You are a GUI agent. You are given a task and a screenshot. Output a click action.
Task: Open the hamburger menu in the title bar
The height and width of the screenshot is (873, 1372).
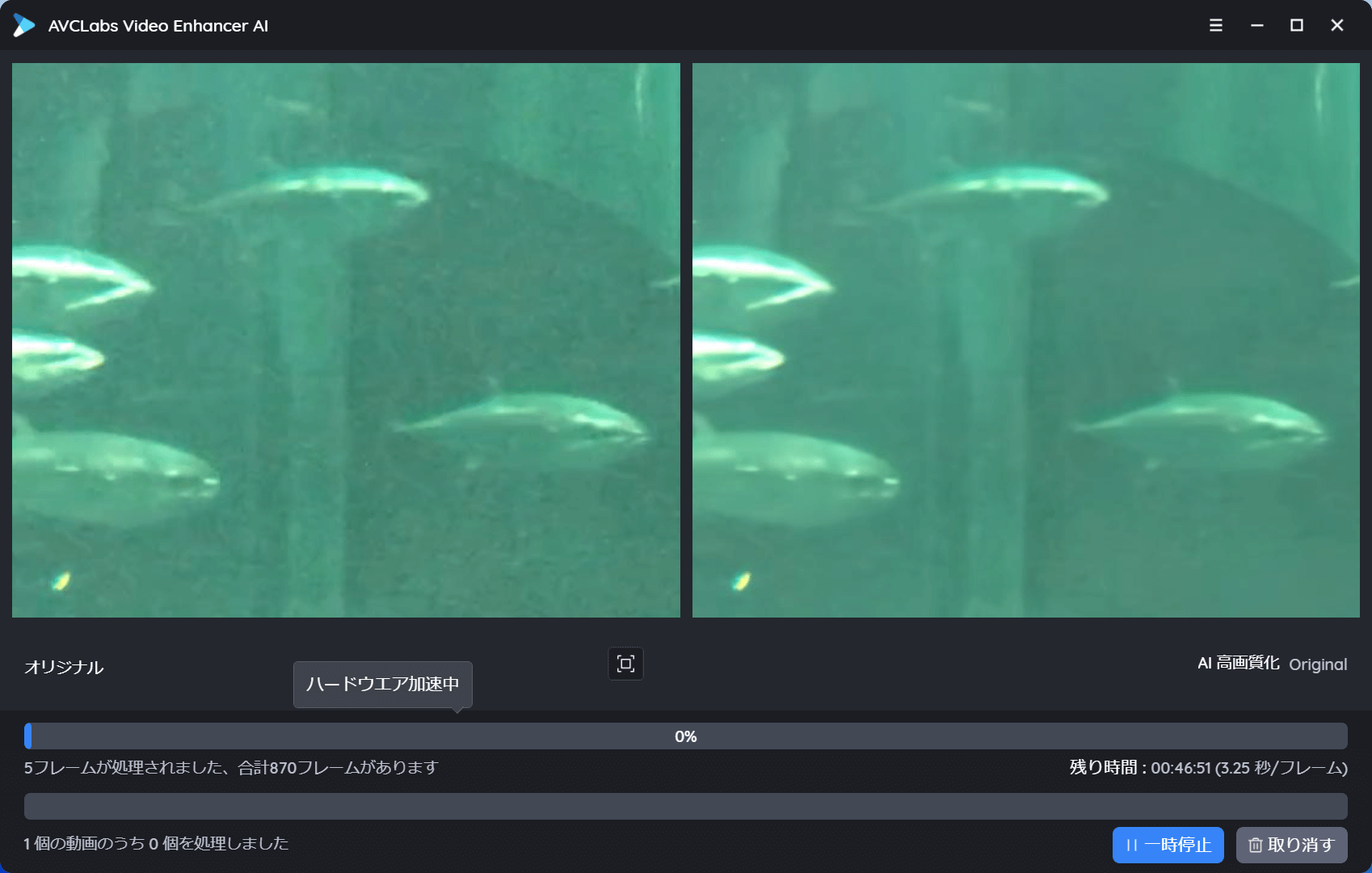1214,25
